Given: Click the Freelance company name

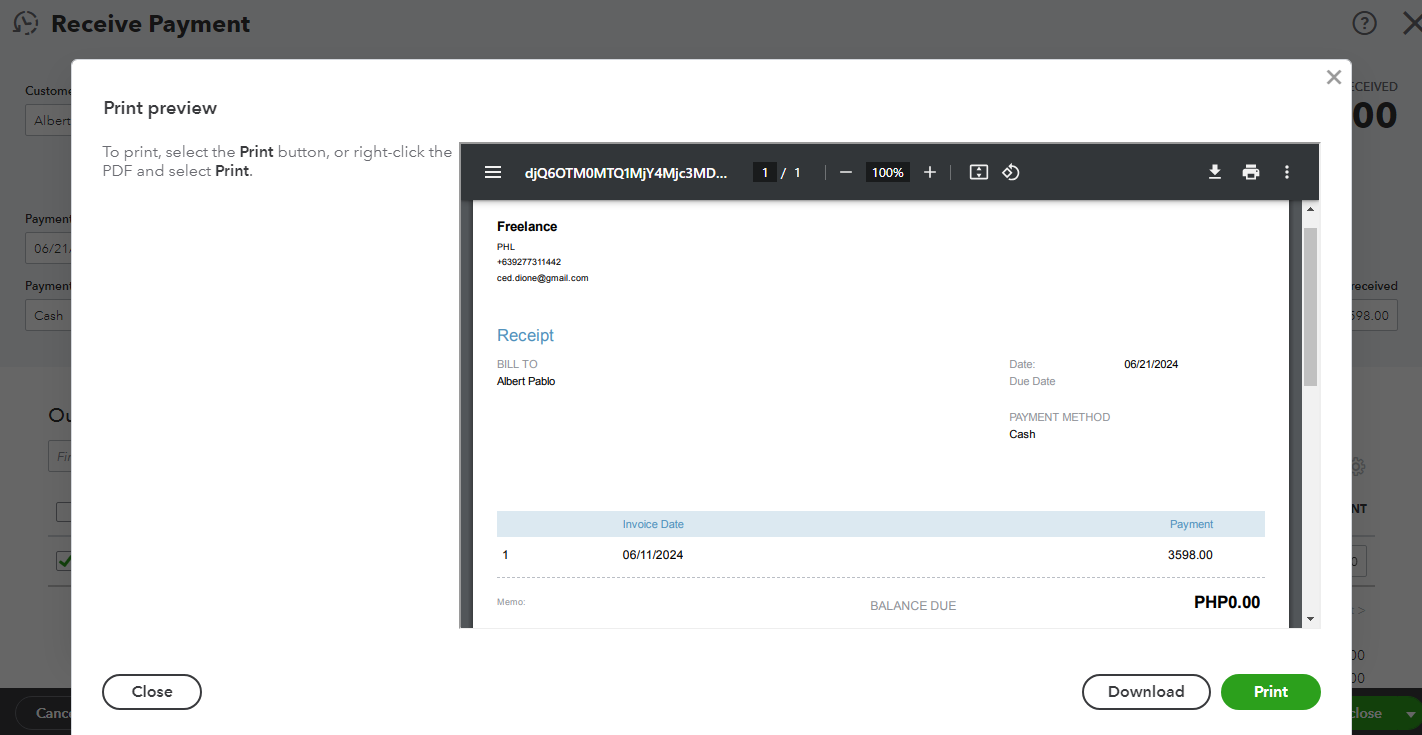Looking at the screenshot, I should [527, 227].
